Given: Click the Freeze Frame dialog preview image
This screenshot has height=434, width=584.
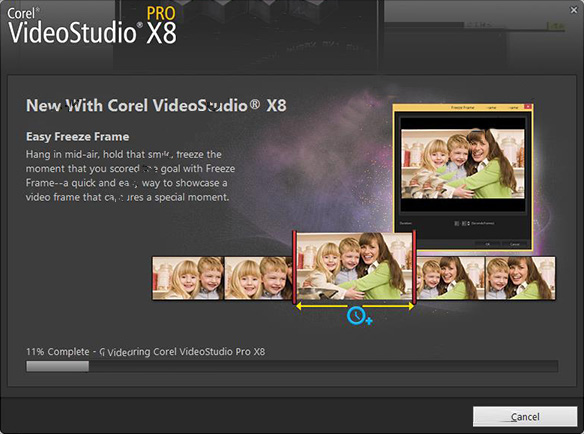Looking at the screenshot, I should click(463, 164).
